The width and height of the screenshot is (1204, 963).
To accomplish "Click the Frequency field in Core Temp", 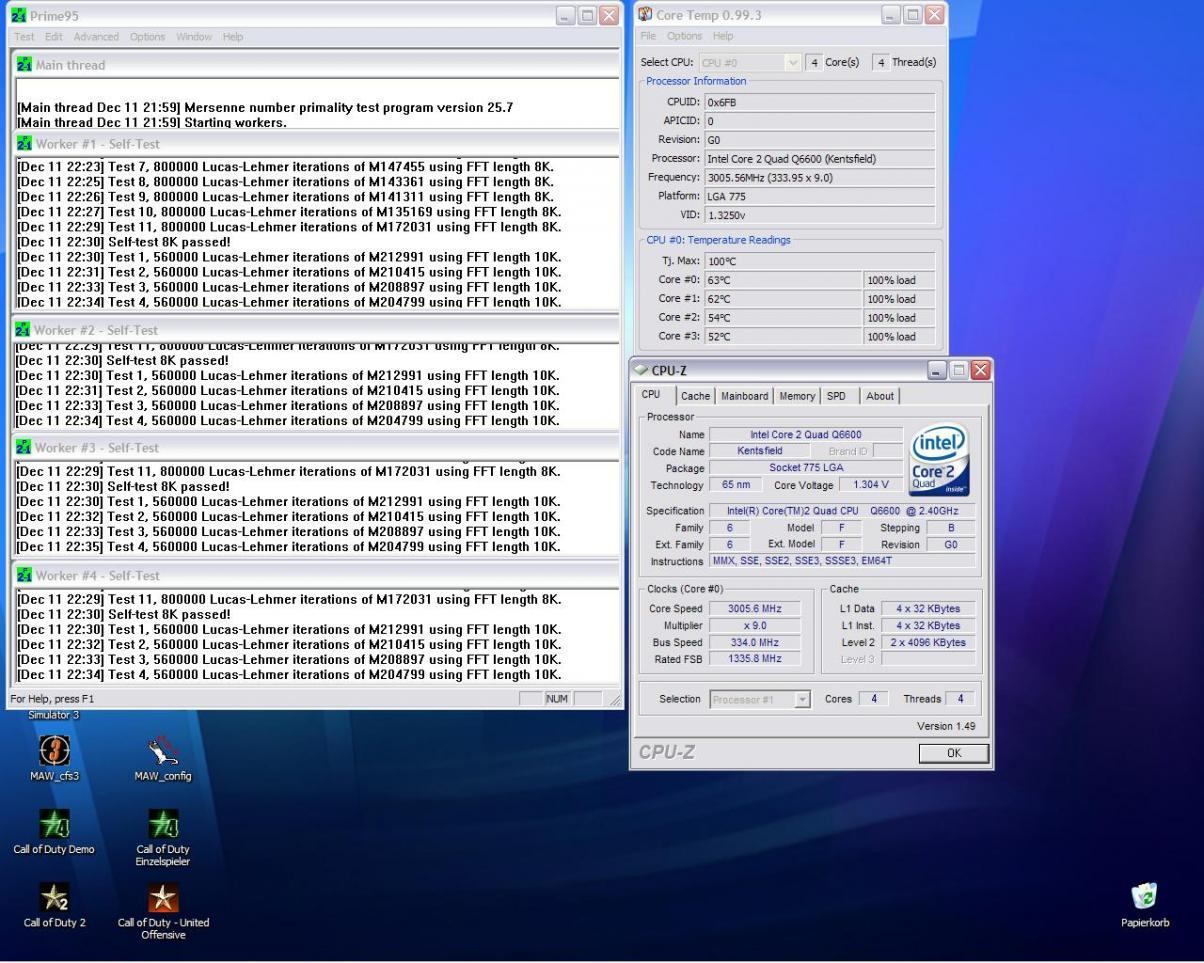I will point(820,178).
